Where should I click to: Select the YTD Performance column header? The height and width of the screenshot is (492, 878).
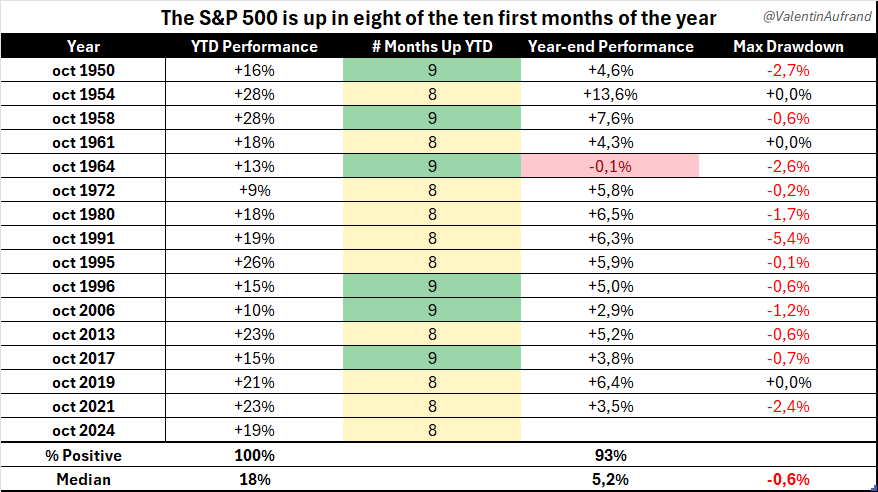pos(254,46)
